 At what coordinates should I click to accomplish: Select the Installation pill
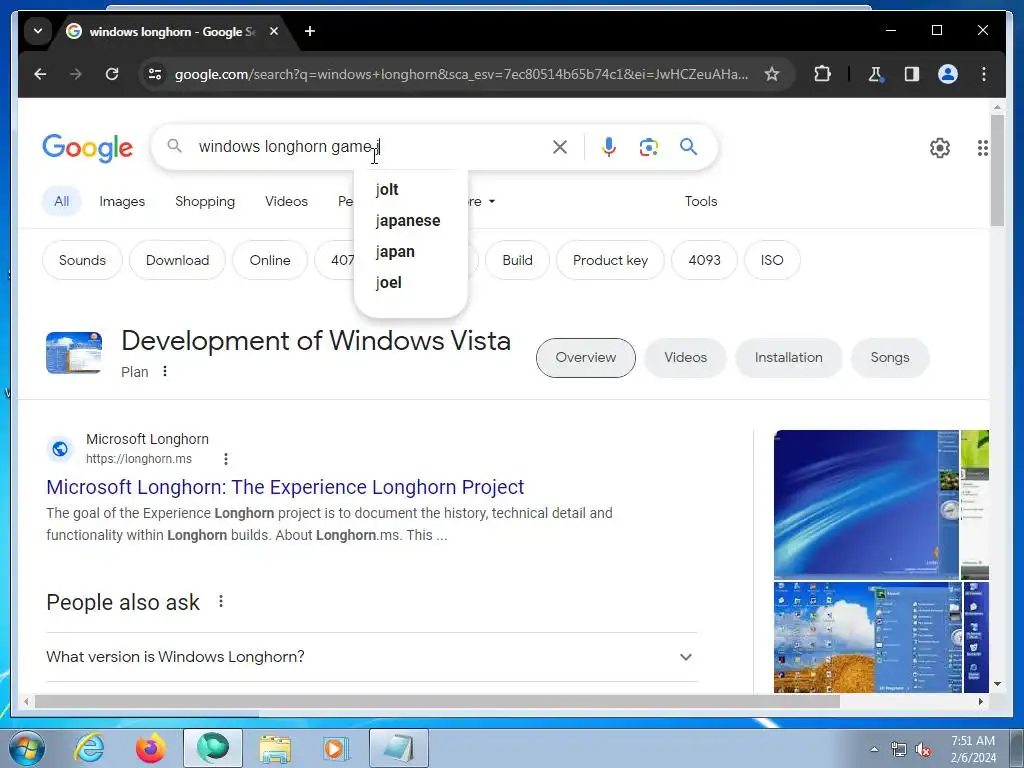pyautogui.click(x=788, y=357)
